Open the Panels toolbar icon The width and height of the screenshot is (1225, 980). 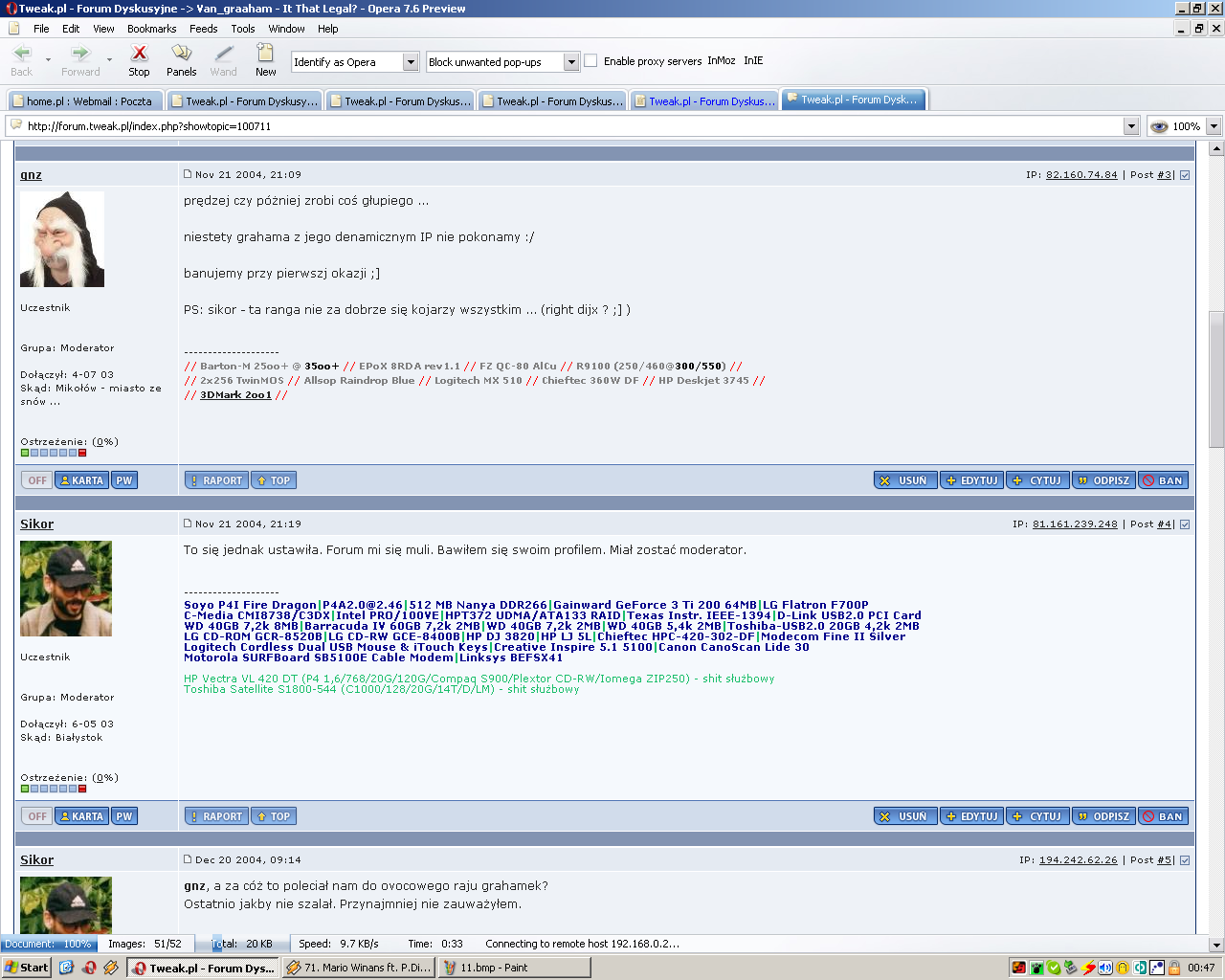click(x=181, y=54)
